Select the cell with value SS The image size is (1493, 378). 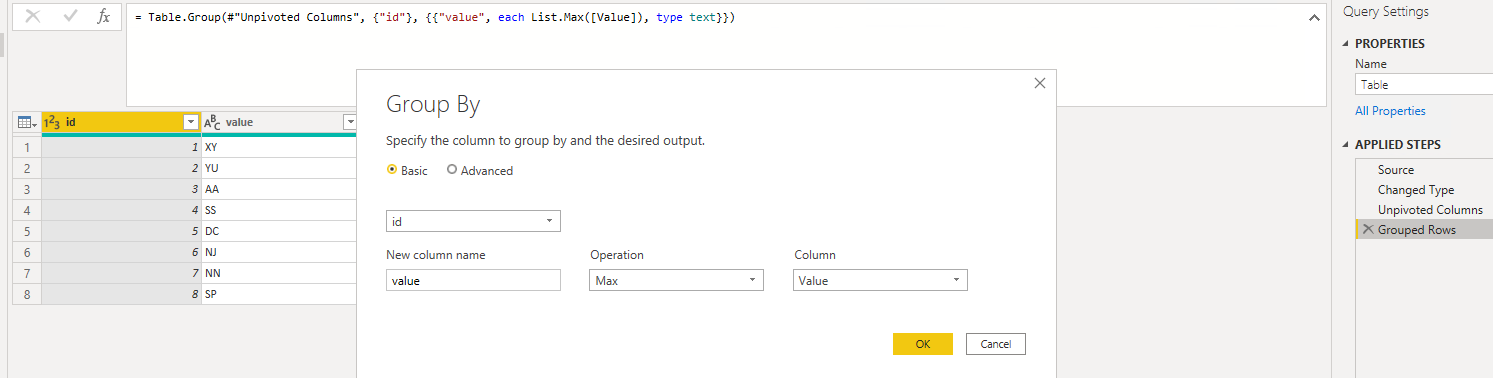coord(279,210)
